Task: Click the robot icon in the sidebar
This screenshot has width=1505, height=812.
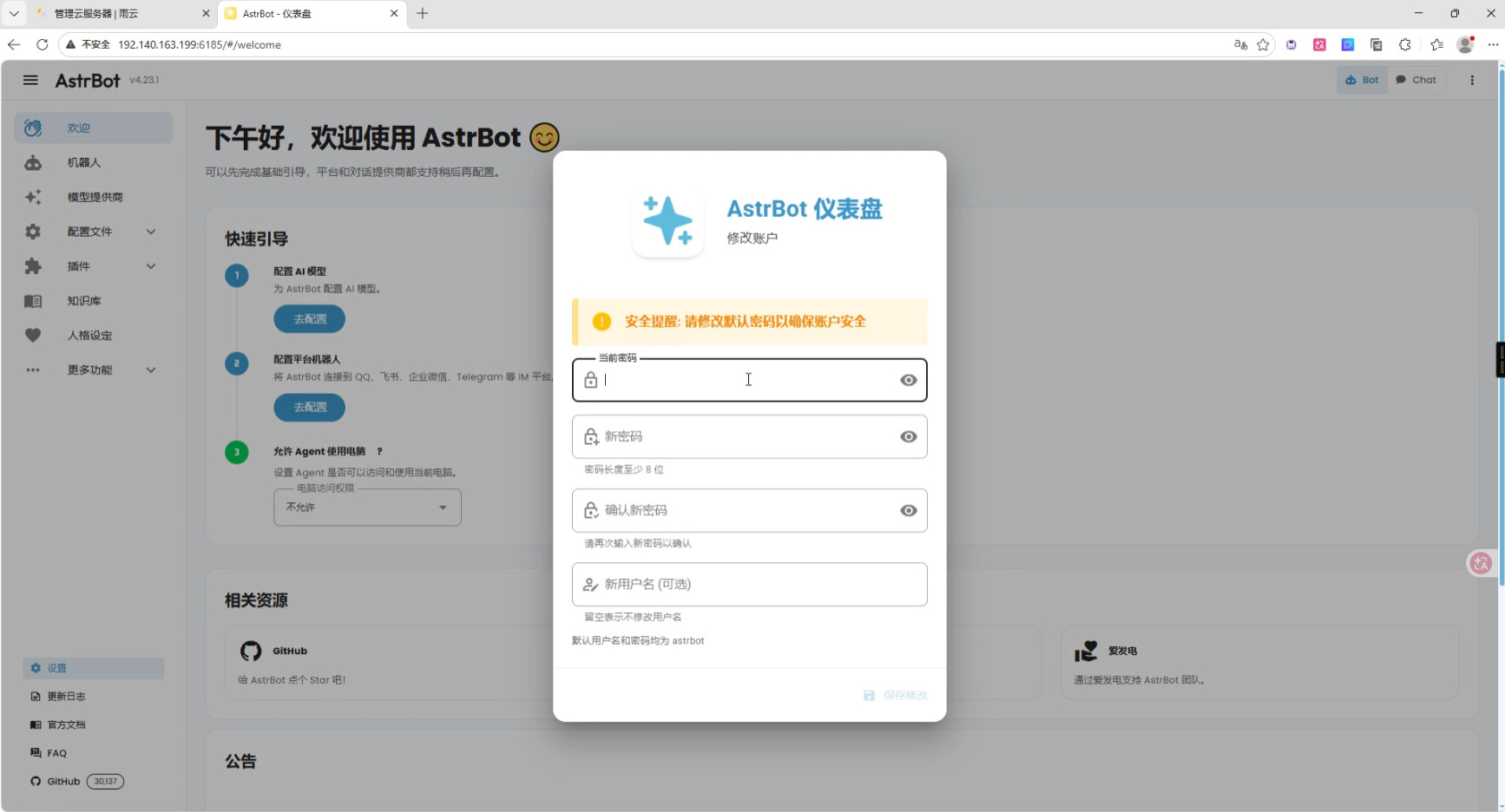Action: (33, 163)
